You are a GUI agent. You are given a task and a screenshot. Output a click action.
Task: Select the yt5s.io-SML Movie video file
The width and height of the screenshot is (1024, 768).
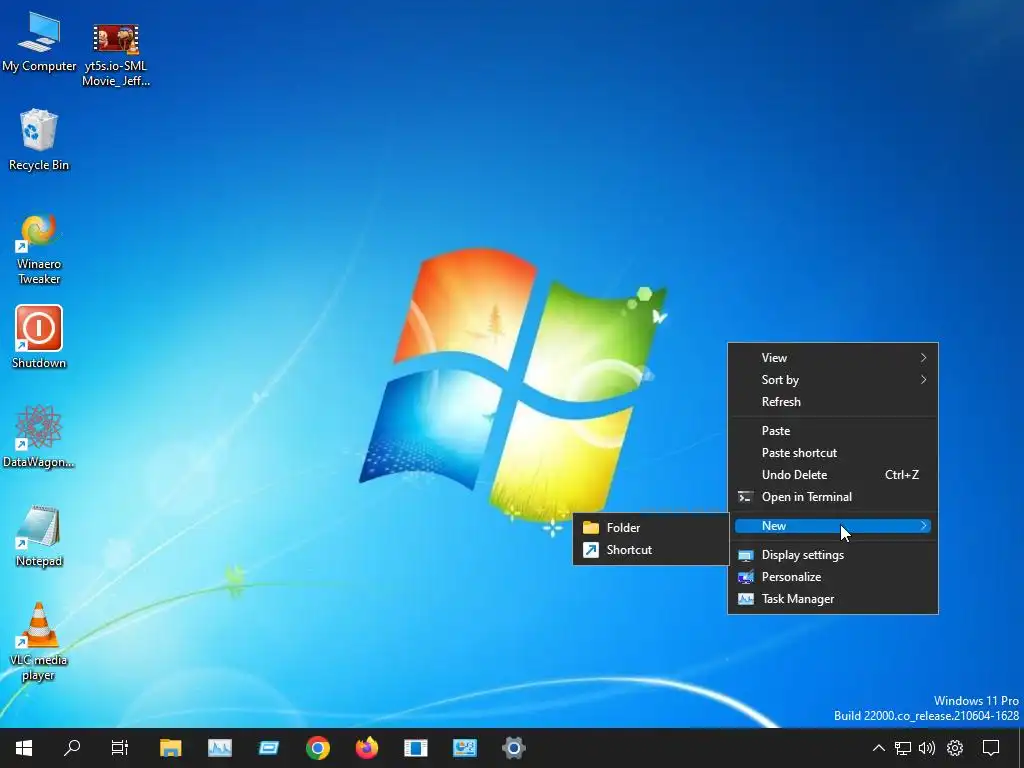116,52
